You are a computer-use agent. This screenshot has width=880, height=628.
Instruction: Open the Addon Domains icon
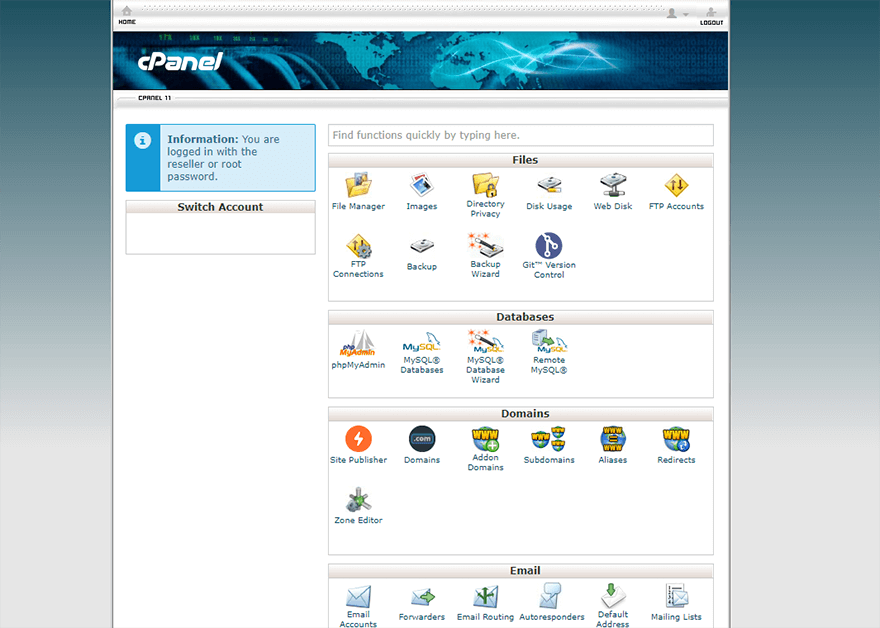coord(485,439)
